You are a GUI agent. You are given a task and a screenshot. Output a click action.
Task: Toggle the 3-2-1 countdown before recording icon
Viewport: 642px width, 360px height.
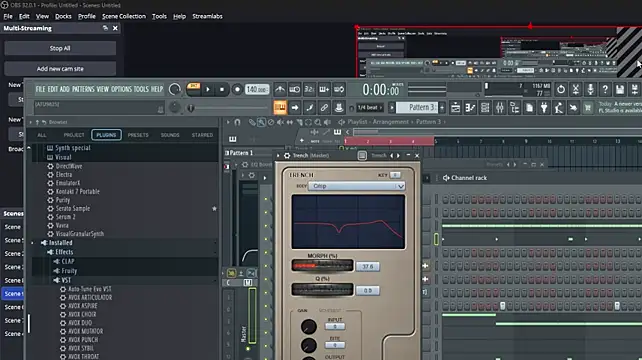click(x=310, y=89)
